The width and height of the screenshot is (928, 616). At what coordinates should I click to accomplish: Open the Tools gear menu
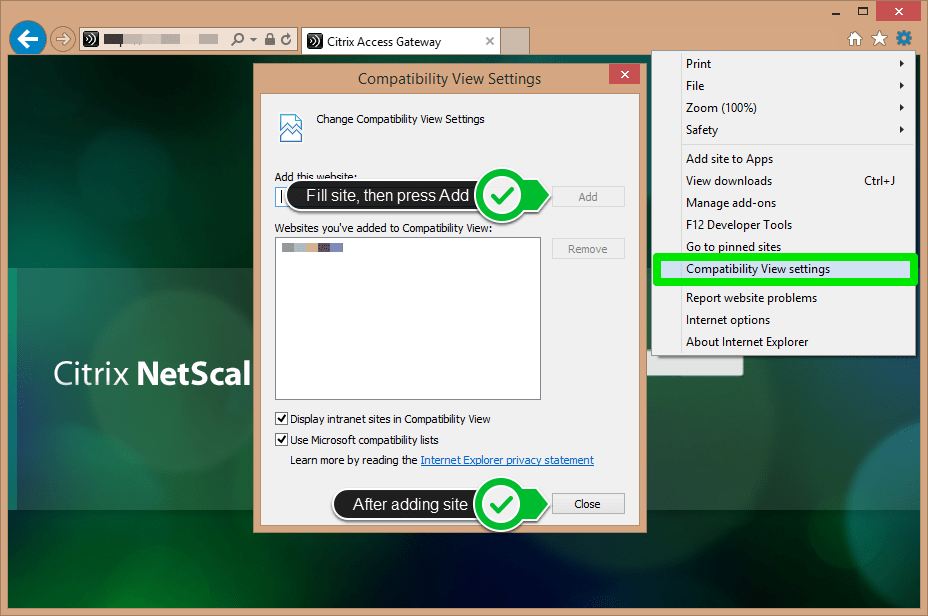(x=904, y=37)
